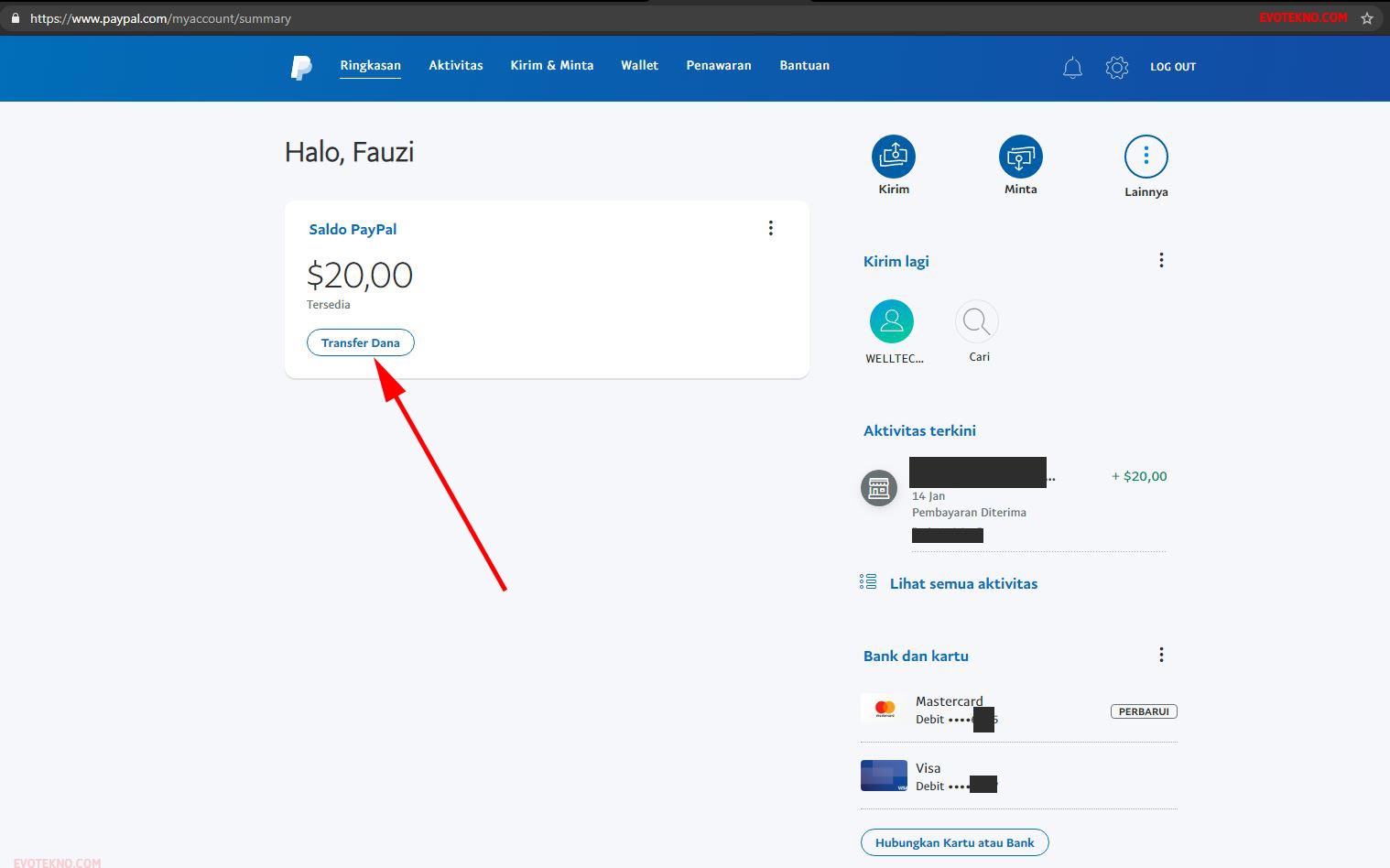Open the Aktivitas tab
Viewport: 1390px width, 868px height.
456,65
